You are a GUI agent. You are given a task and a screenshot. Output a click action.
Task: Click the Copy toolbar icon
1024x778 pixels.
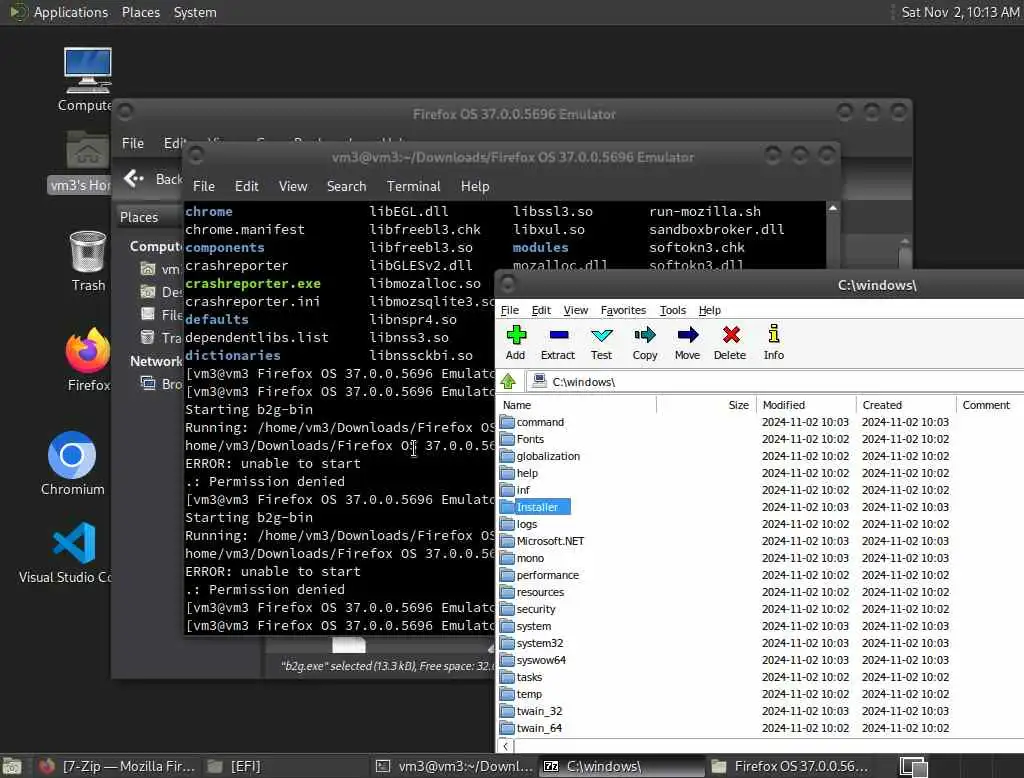645,342
